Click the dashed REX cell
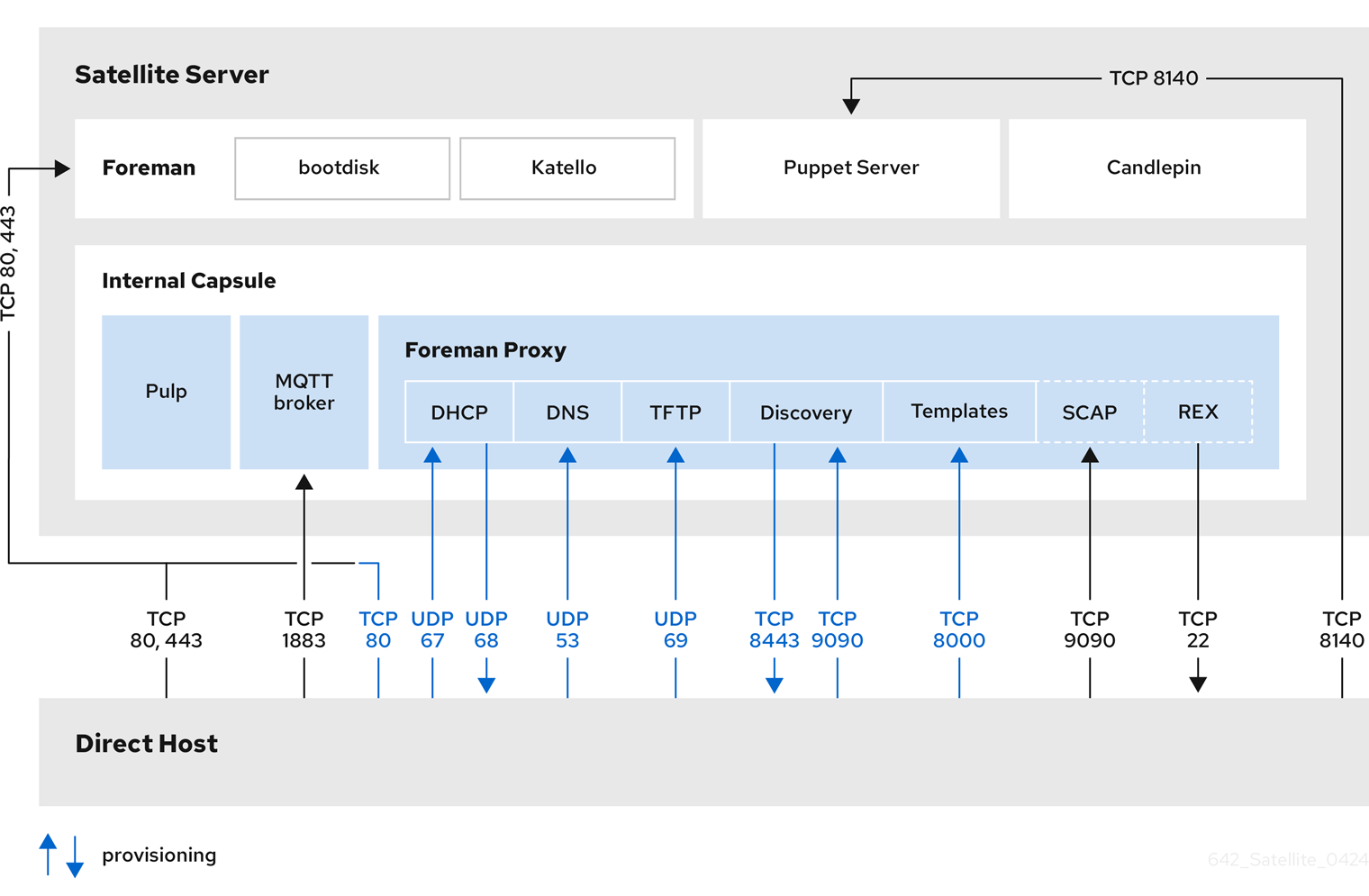This screenshot has width=1369, height=896. coord(1198,412)
